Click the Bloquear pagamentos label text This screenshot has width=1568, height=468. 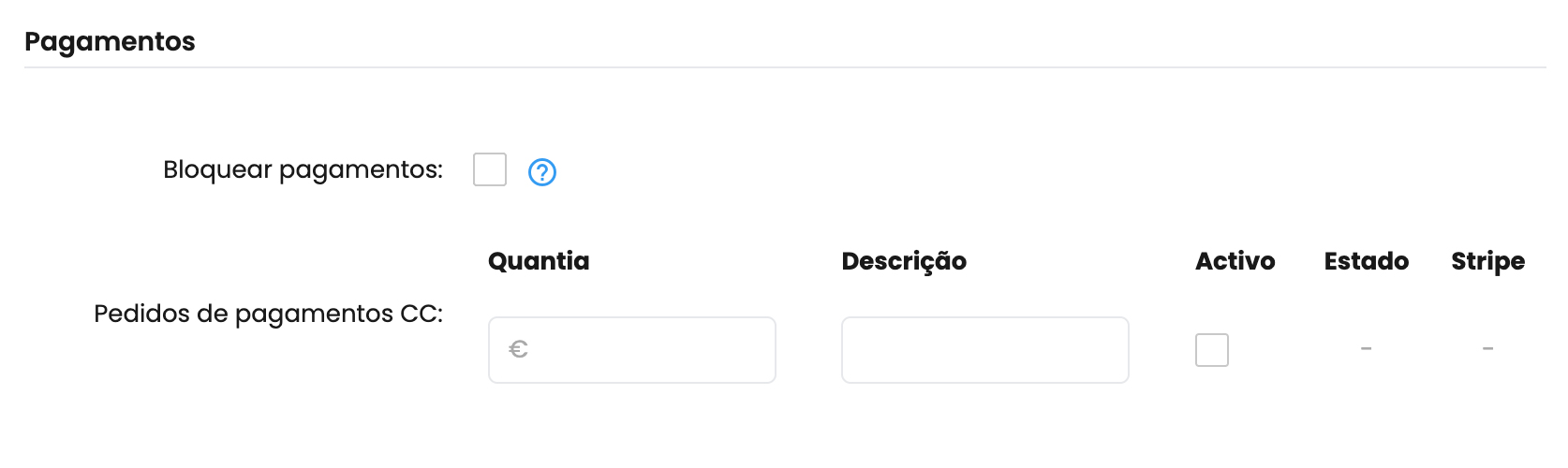tap(303, 169)
